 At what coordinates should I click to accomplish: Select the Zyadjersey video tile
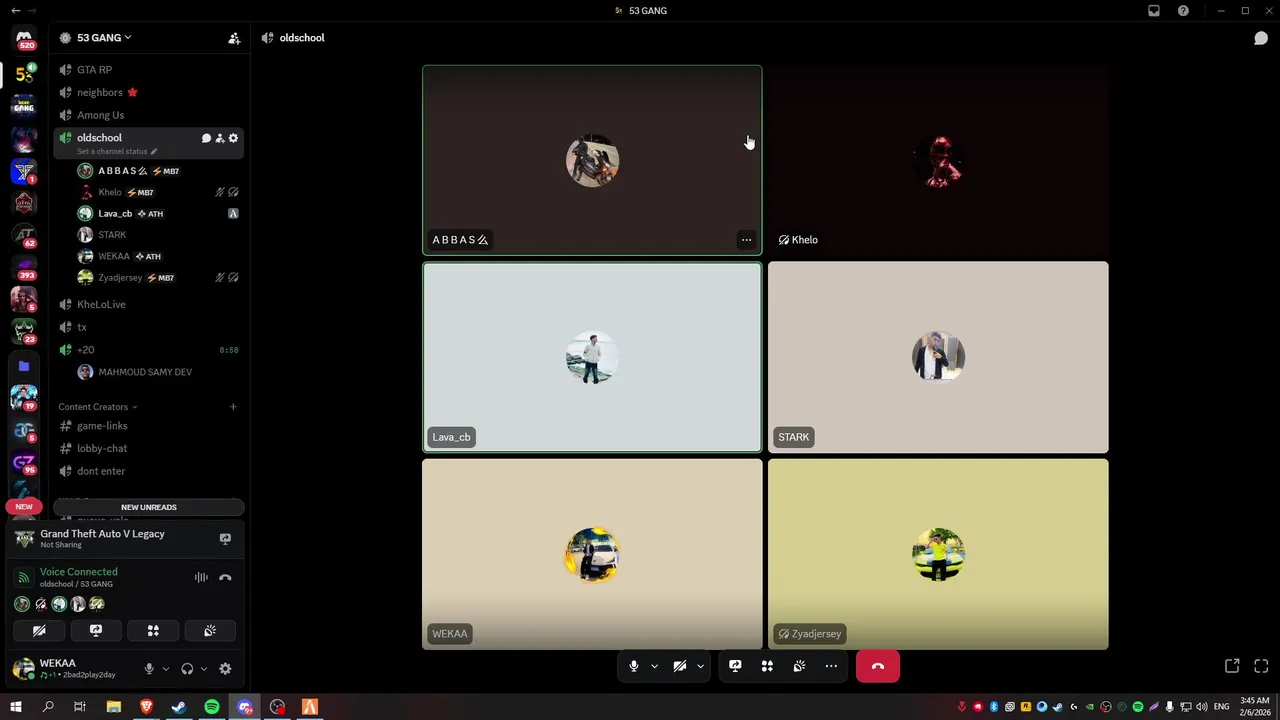pos(938,554)
